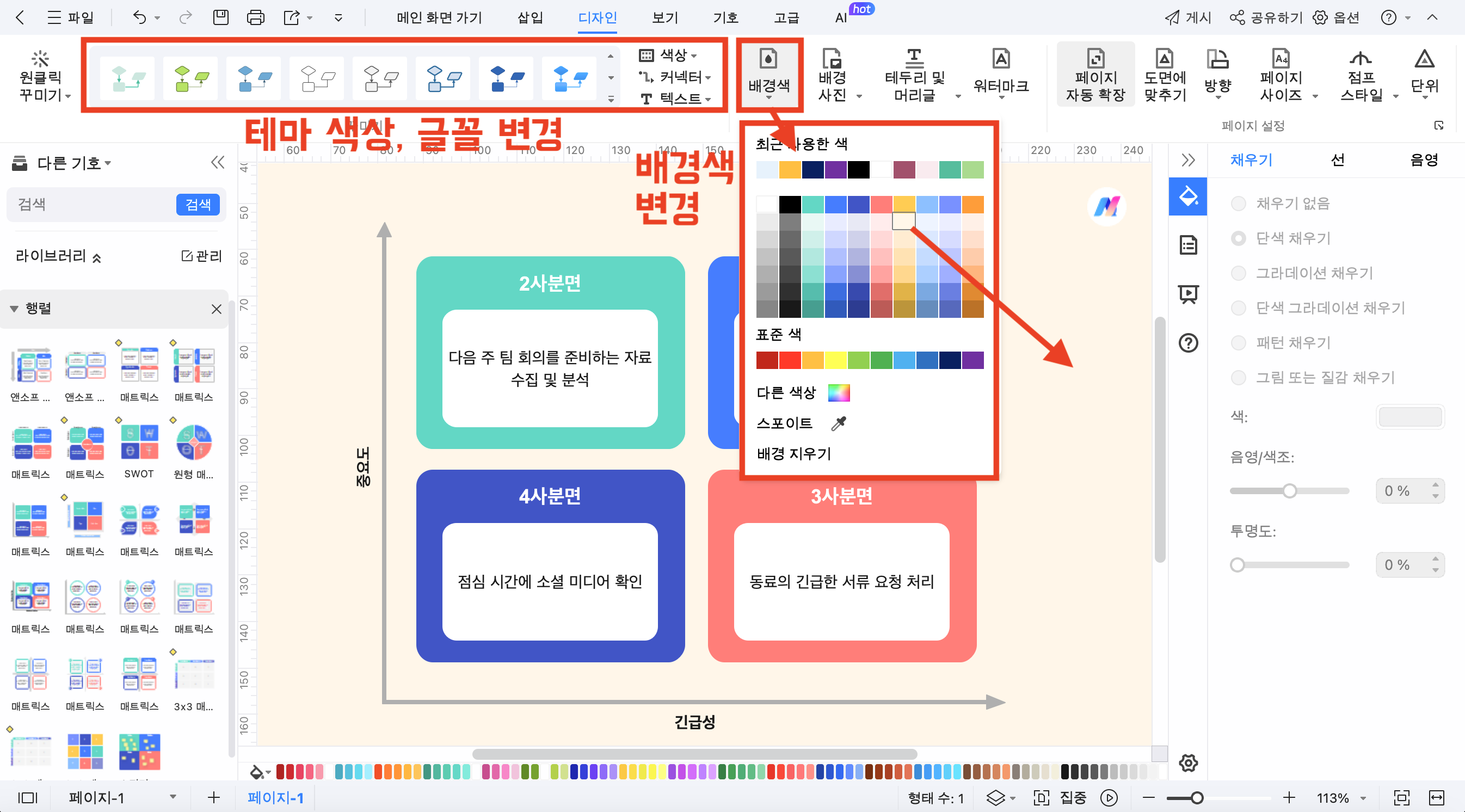Select 그라데이션 채우기 radio option
Image resolution: width=1465 pixels, height=812 pixels.
tap(1238, 273)
